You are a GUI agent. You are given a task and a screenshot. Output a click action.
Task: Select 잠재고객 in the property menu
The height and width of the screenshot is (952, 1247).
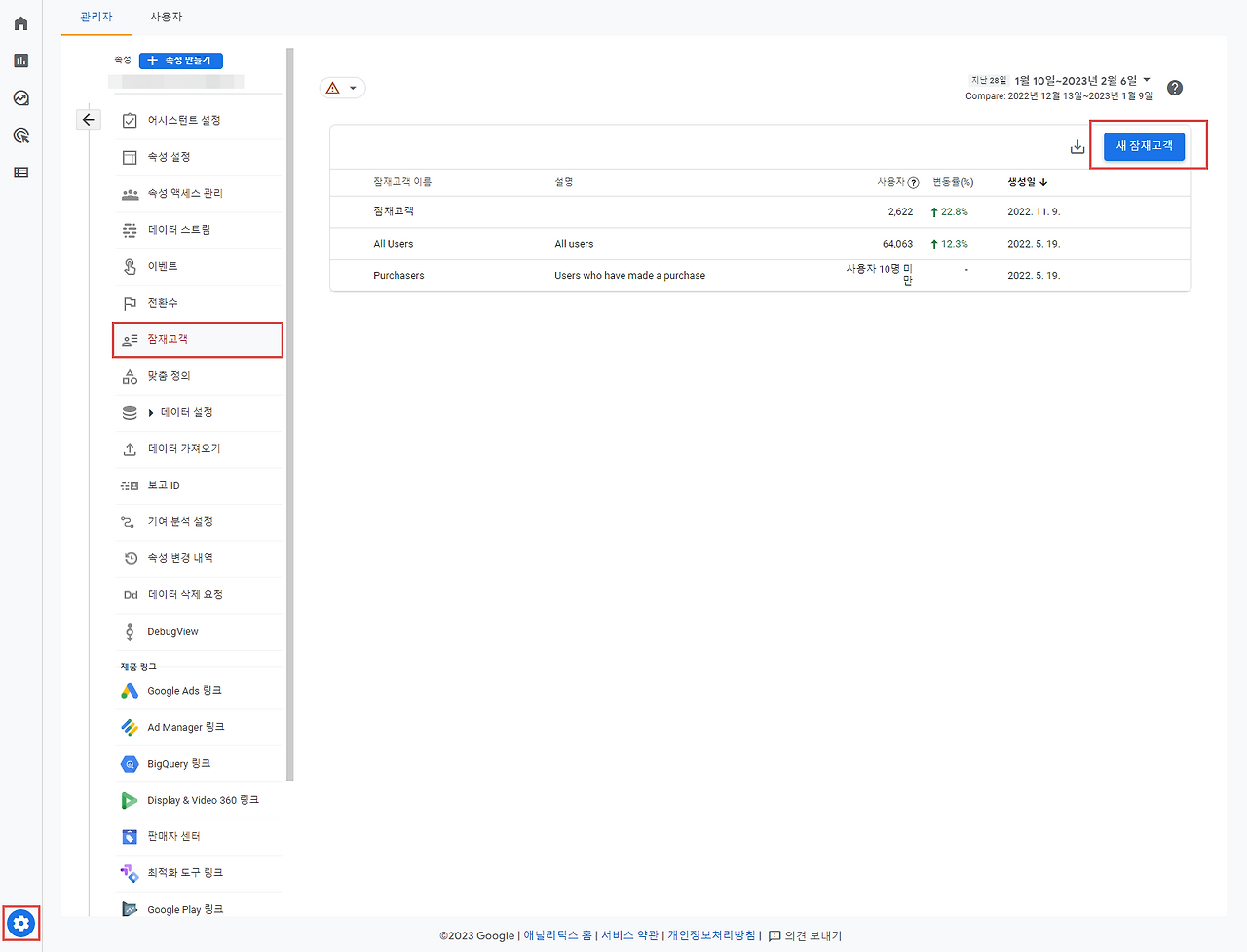198,339
